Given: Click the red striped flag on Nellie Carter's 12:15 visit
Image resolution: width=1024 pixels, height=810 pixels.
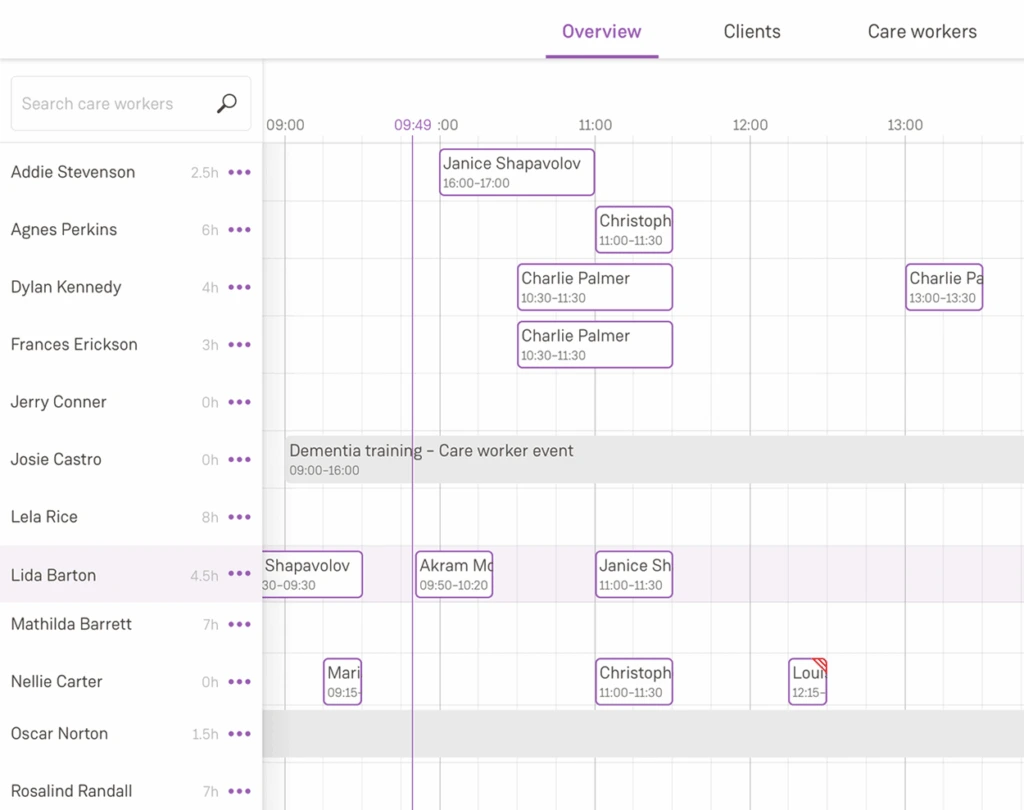Looking at the screenshot, I should (820, 664).
